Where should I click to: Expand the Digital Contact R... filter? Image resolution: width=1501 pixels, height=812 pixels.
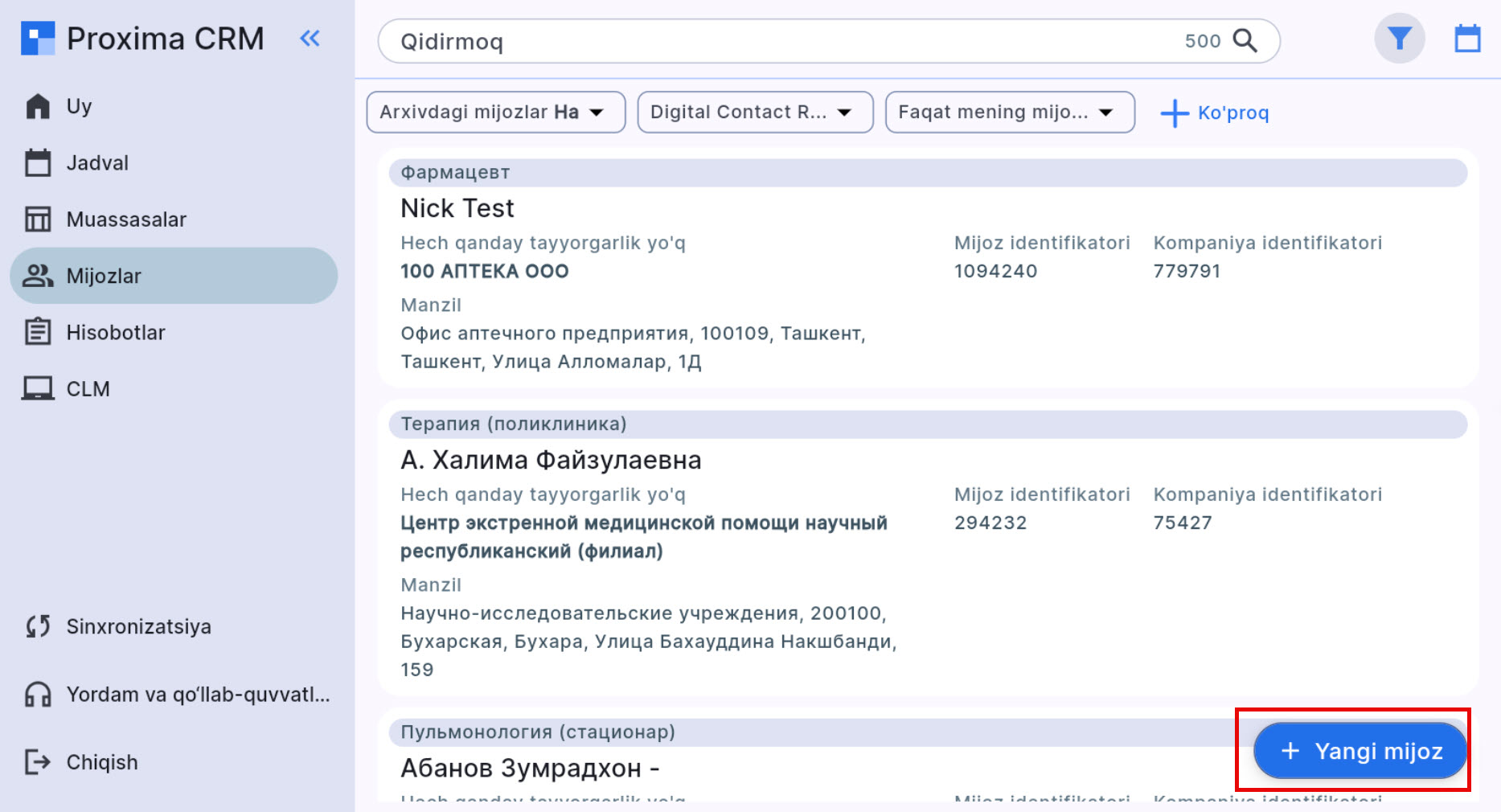[x=754, y=112]
